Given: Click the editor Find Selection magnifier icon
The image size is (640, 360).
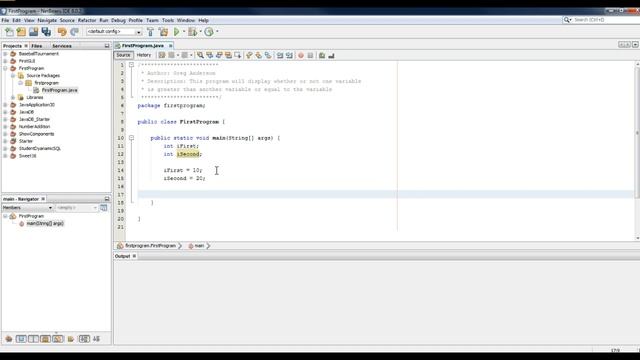Looking at the screenshot, I should pos(200,55).
